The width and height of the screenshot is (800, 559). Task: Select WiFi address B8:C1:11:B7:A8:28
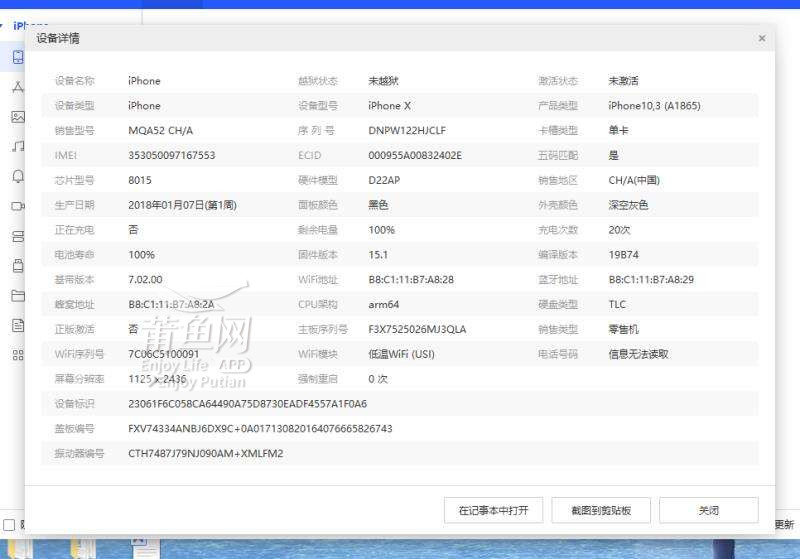[411, 280]
